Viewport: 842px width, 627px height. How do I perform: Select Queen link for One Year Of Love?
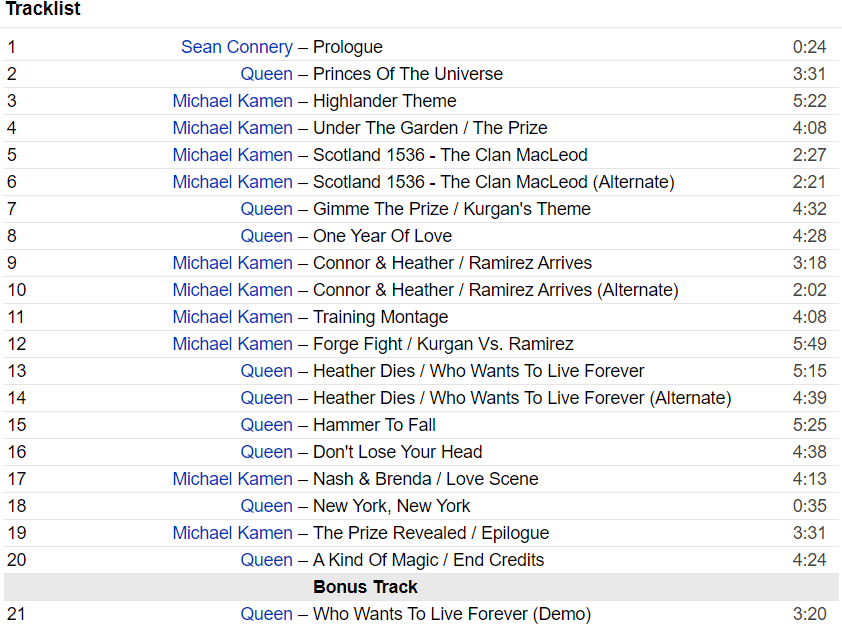click(266, 236)
